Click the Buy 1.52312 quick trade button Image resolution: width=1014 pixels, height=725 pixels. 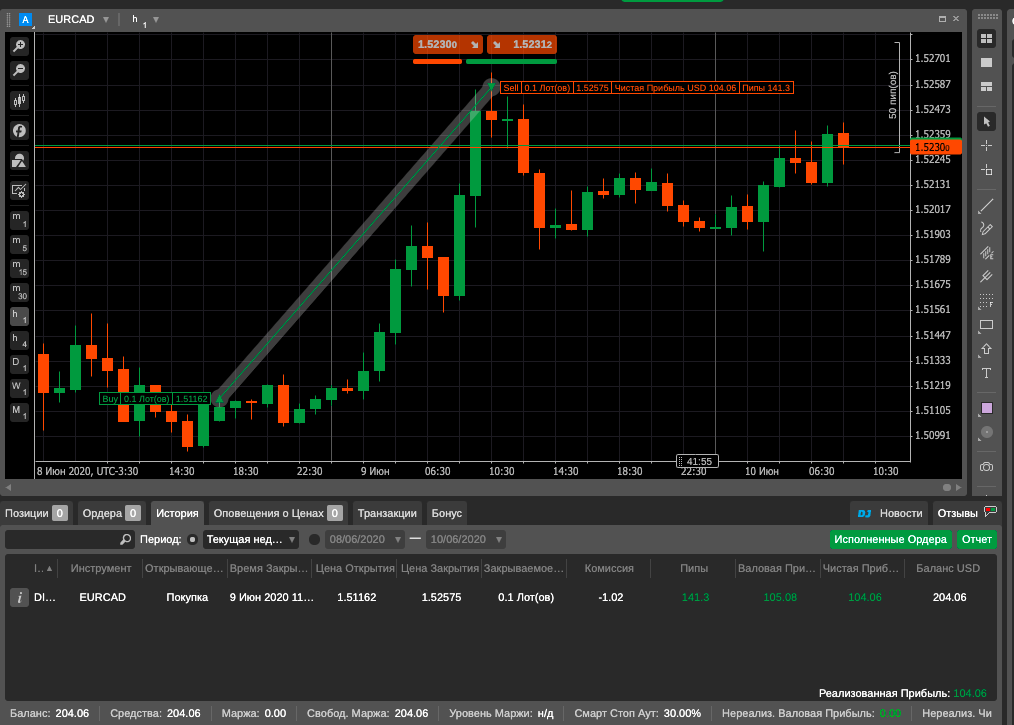pyautogui.click(x=522, y=45)
